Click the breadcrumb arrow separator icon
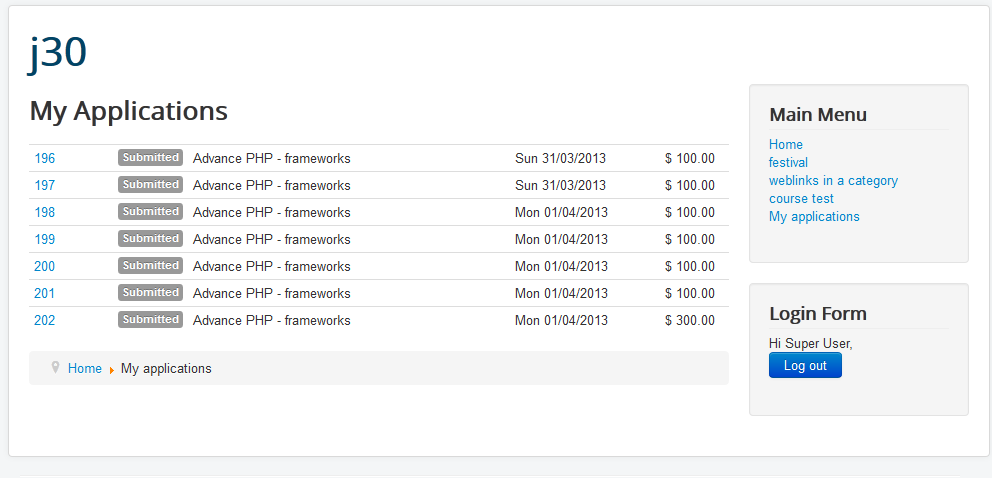Viewport: 992px width, 478px height. [x=111, y=369]
